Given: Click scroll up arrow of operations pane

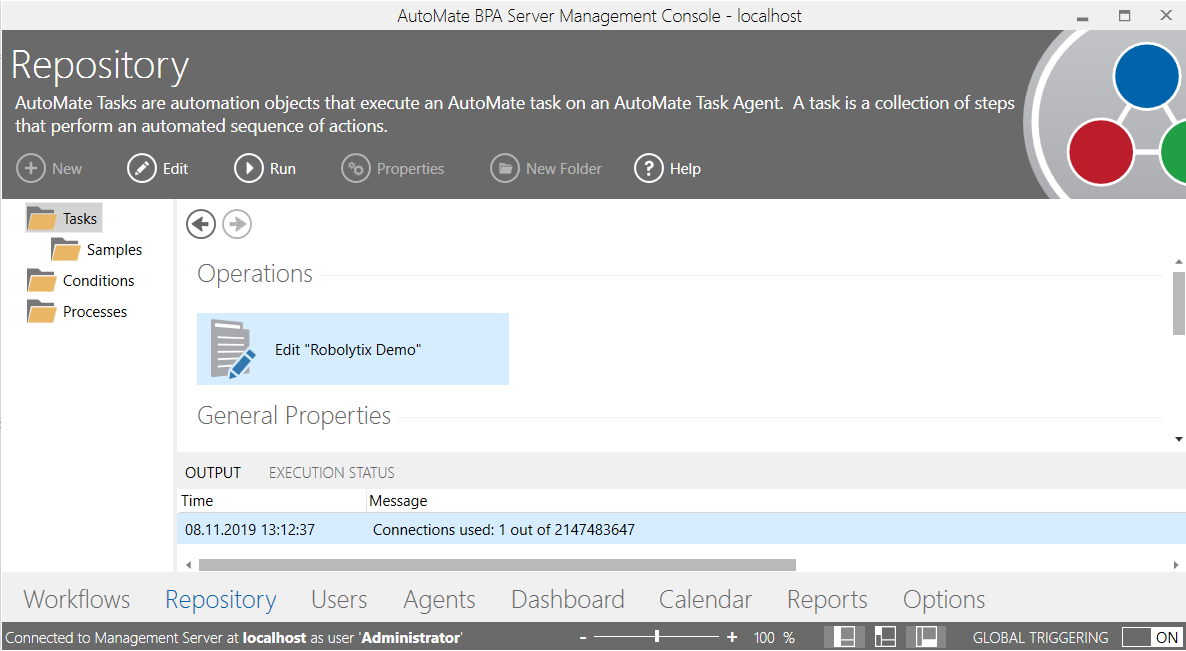Looking at the screenshot, I should (1178, 261).
